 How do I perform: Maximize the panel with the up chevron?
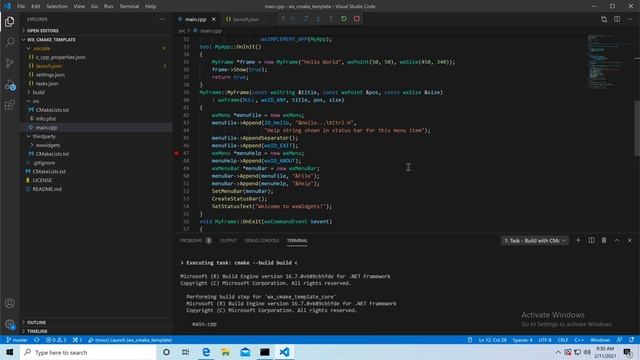[x=617, y=240]
